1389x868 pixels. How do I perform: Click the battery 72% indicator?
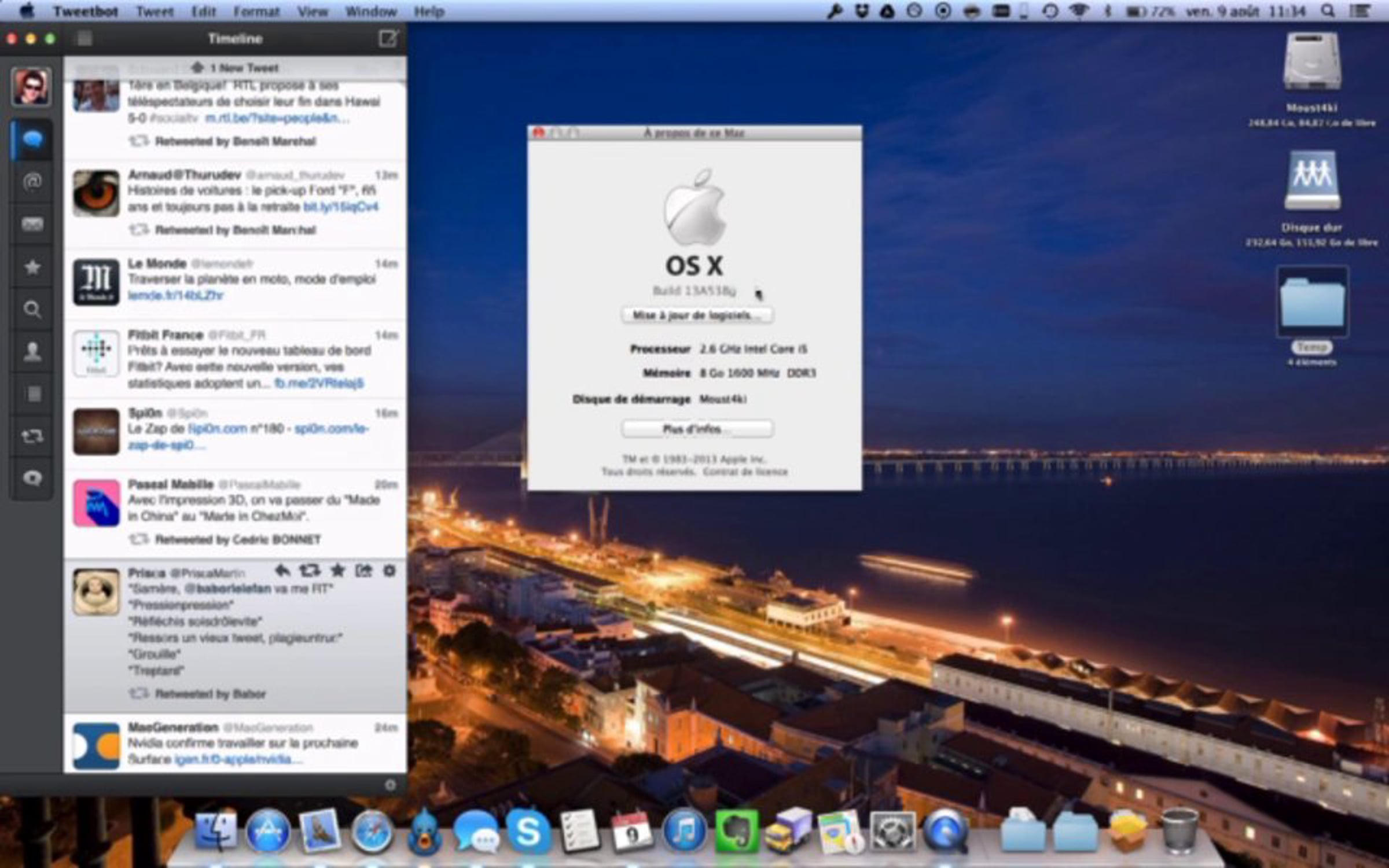coord(1150,11)
